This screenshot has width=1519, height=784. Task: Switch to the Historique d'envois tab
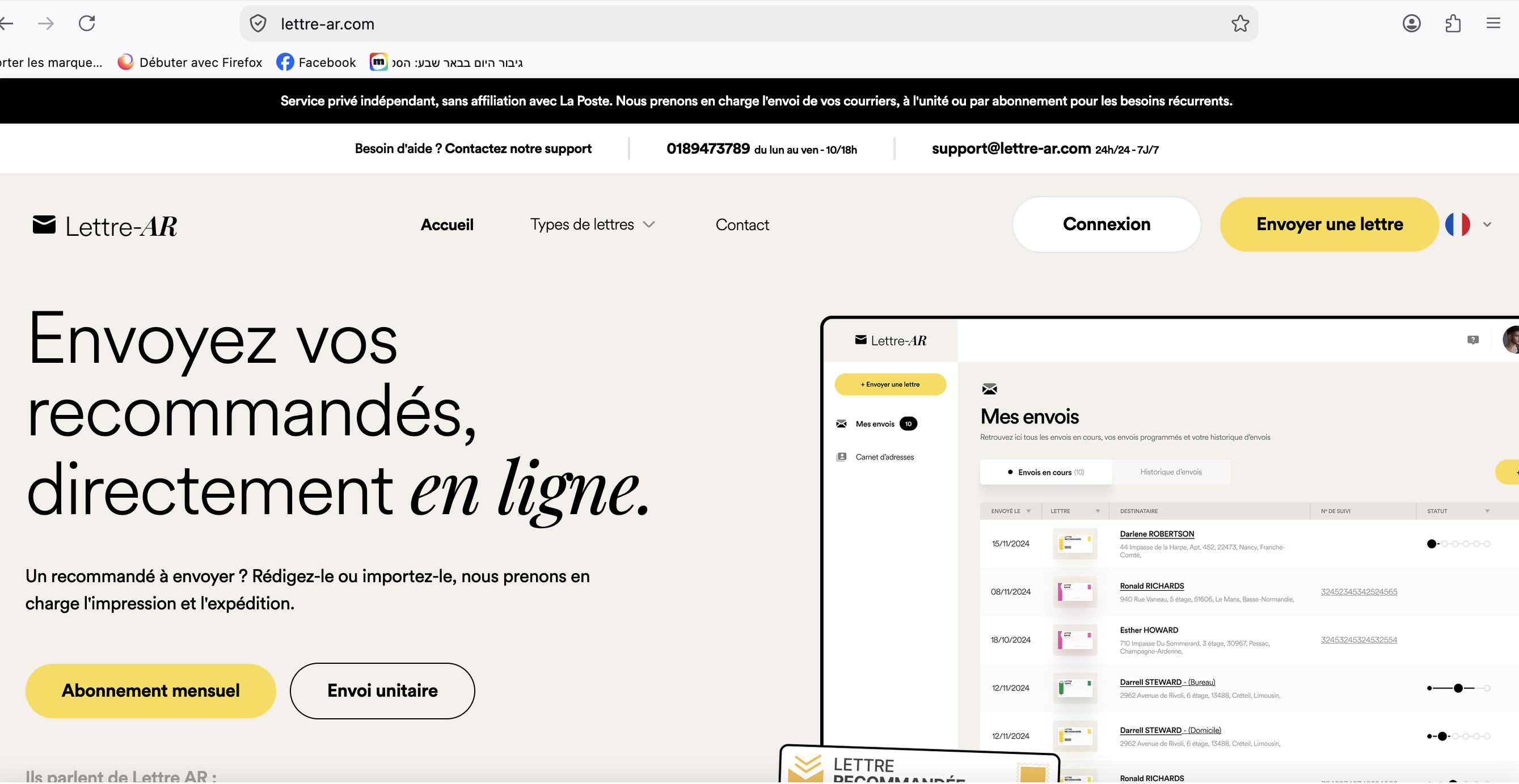click(1171, 473)
